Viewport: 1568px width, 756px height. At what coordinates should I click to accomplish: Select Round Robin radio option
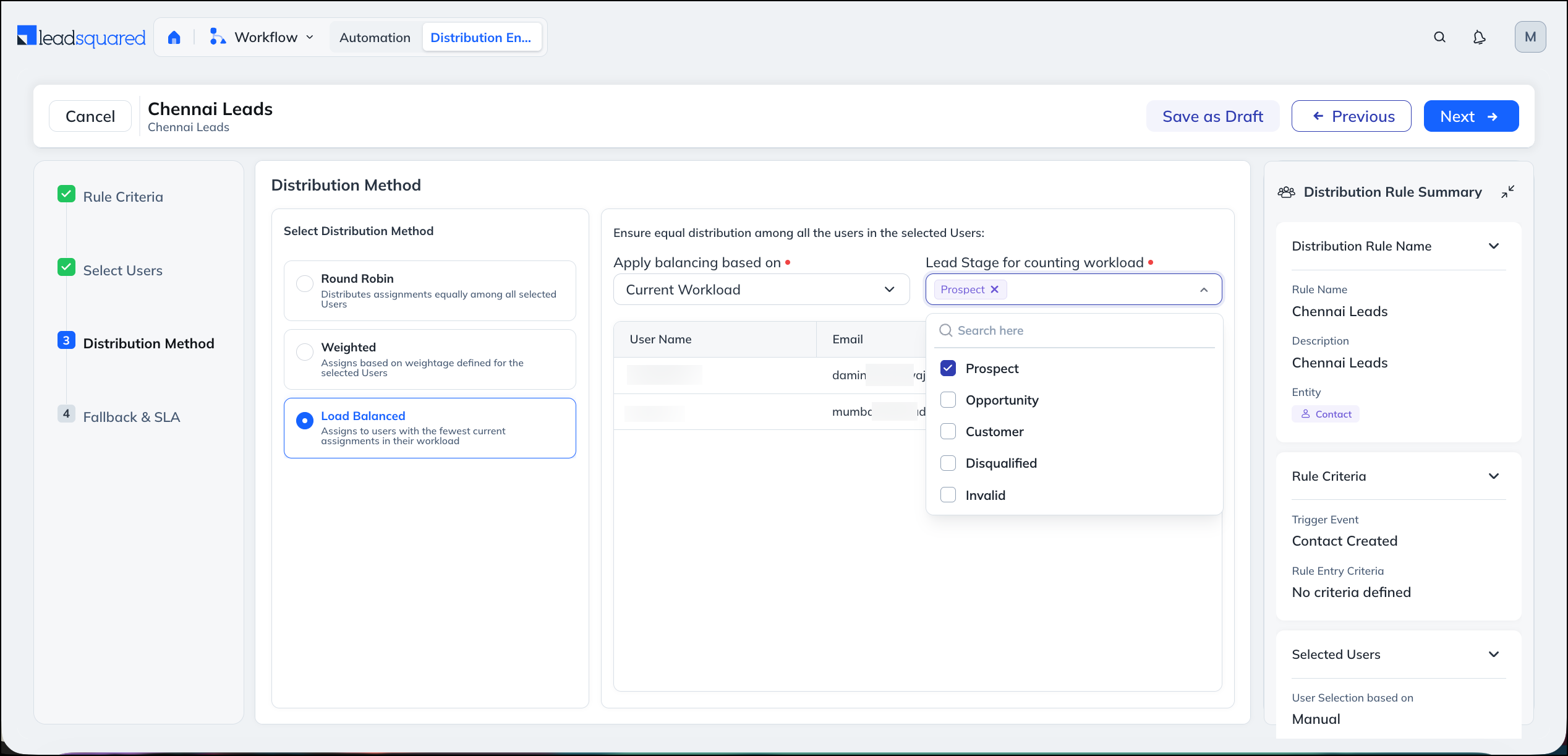click(x=305, y=284)
